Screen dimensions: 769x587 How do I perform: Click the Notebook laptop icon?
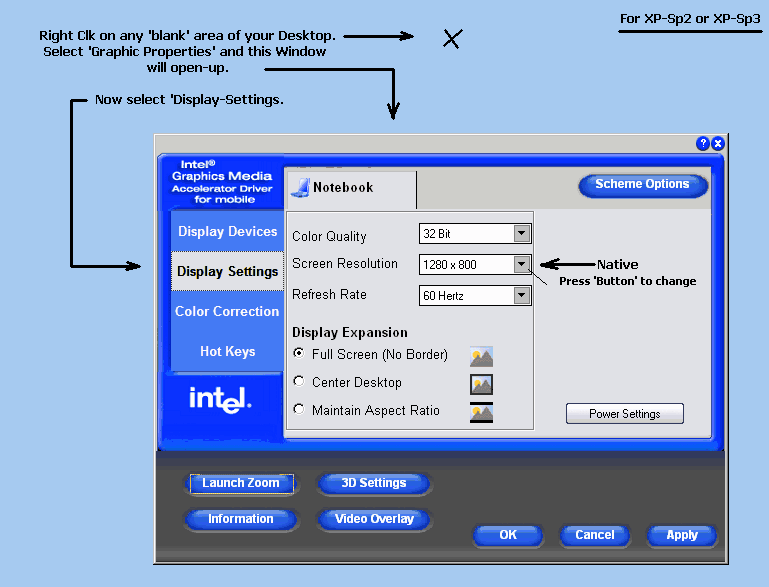click(x=300, y=187)
